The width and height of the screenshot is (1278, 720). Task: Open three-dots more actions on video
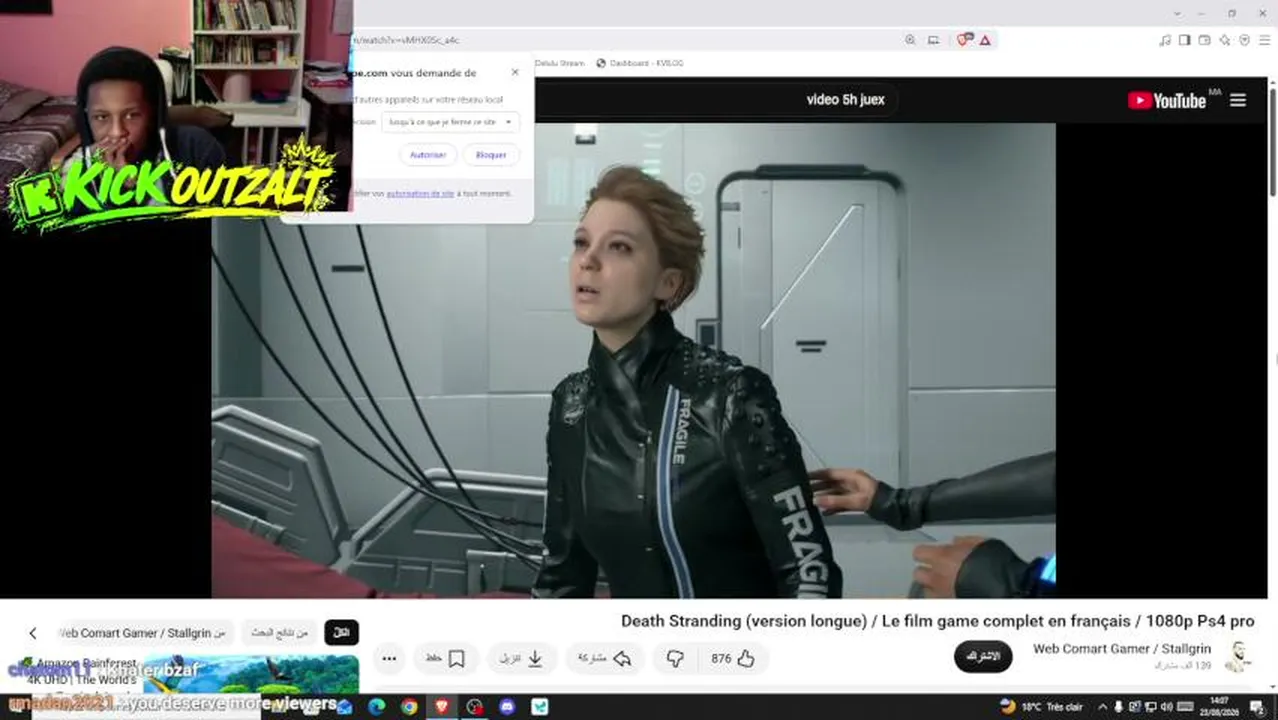click(x=389, y=658)
